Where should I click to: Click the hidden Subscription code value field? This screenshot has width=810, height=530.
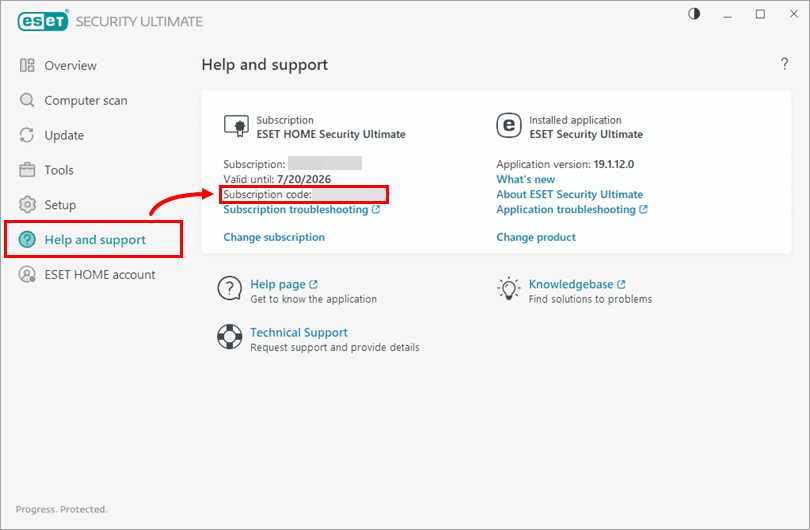[x=349, y=194]
